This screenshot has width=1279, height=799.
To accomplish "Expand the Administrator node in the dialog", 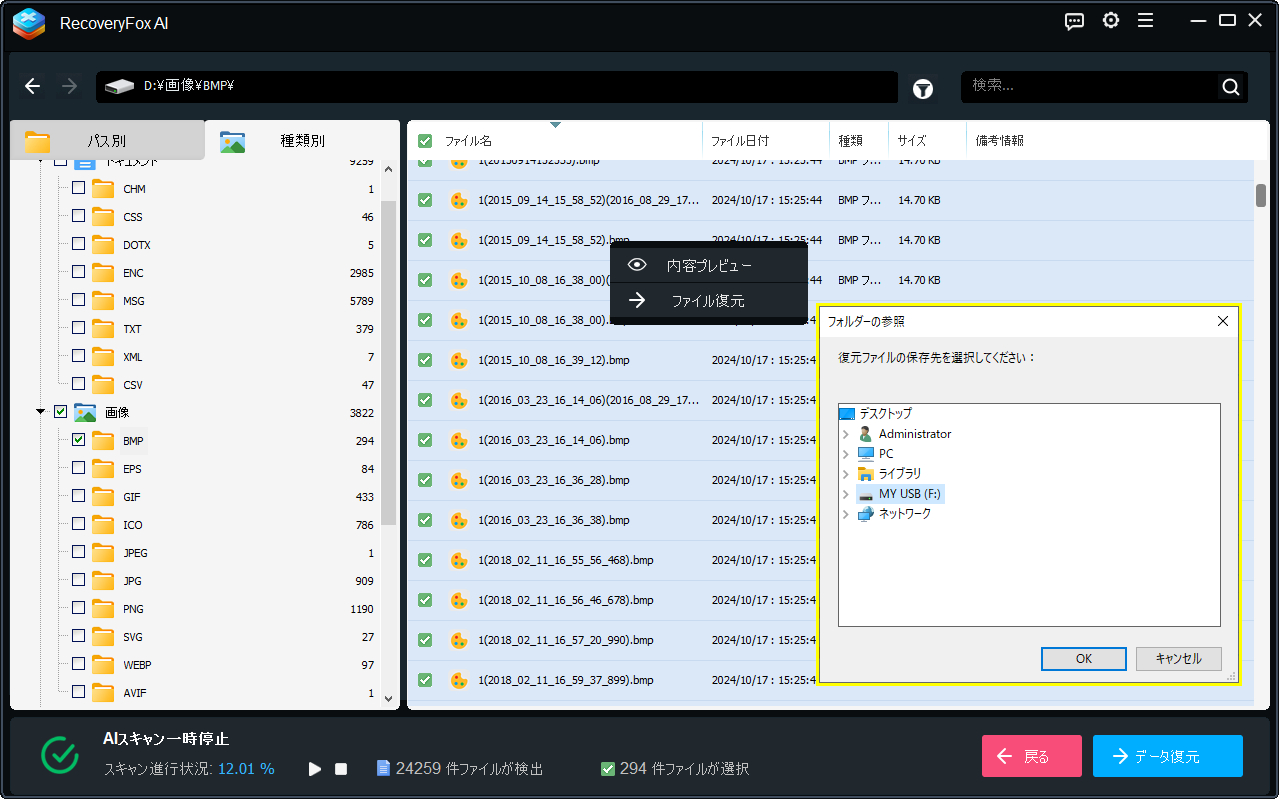I will [x=845, y=433].
